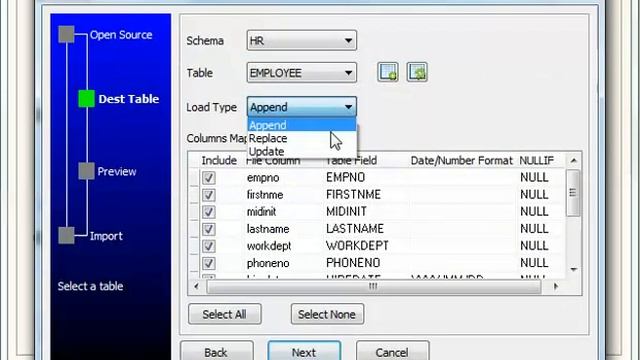Viewport: 640px width, 360px height.
Task: Choose Update in the Load Type list
Action: tap(302, 151)
